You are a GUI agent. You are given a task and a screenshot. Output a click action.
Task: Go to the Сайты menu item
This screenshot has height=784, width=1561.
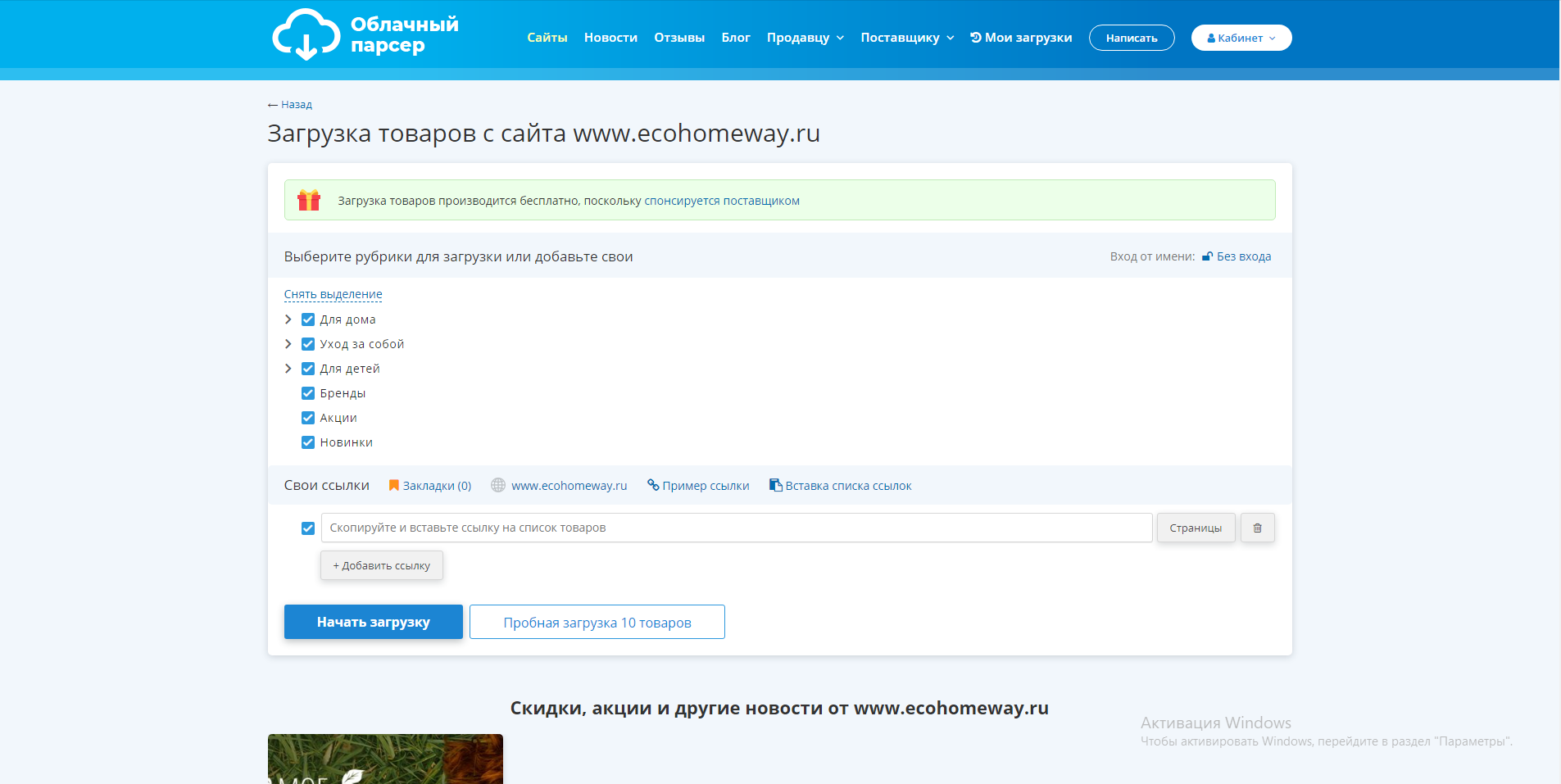coord(547,38)
